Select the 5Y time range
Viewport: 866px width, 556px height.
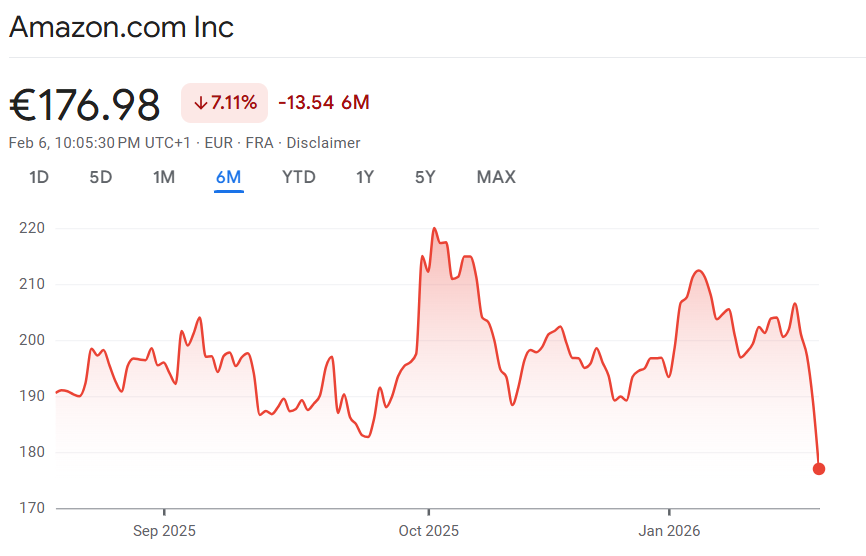425,177
